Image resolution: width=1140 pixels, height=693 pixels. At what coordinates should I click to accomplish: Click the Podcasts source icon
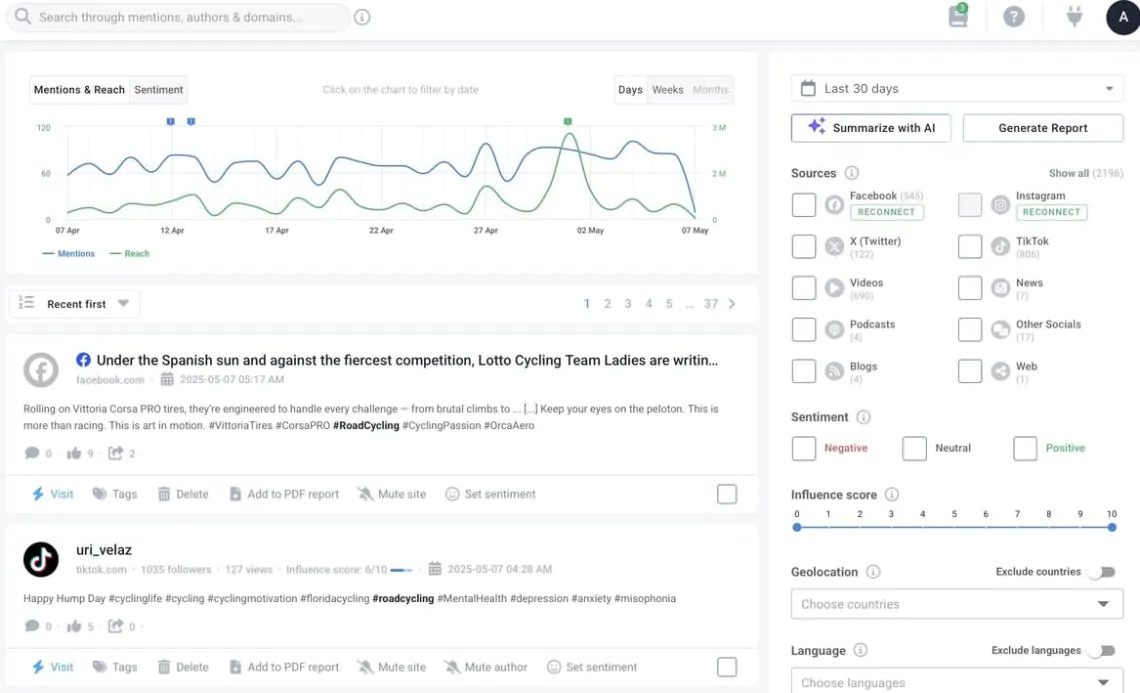click(834, 329)
